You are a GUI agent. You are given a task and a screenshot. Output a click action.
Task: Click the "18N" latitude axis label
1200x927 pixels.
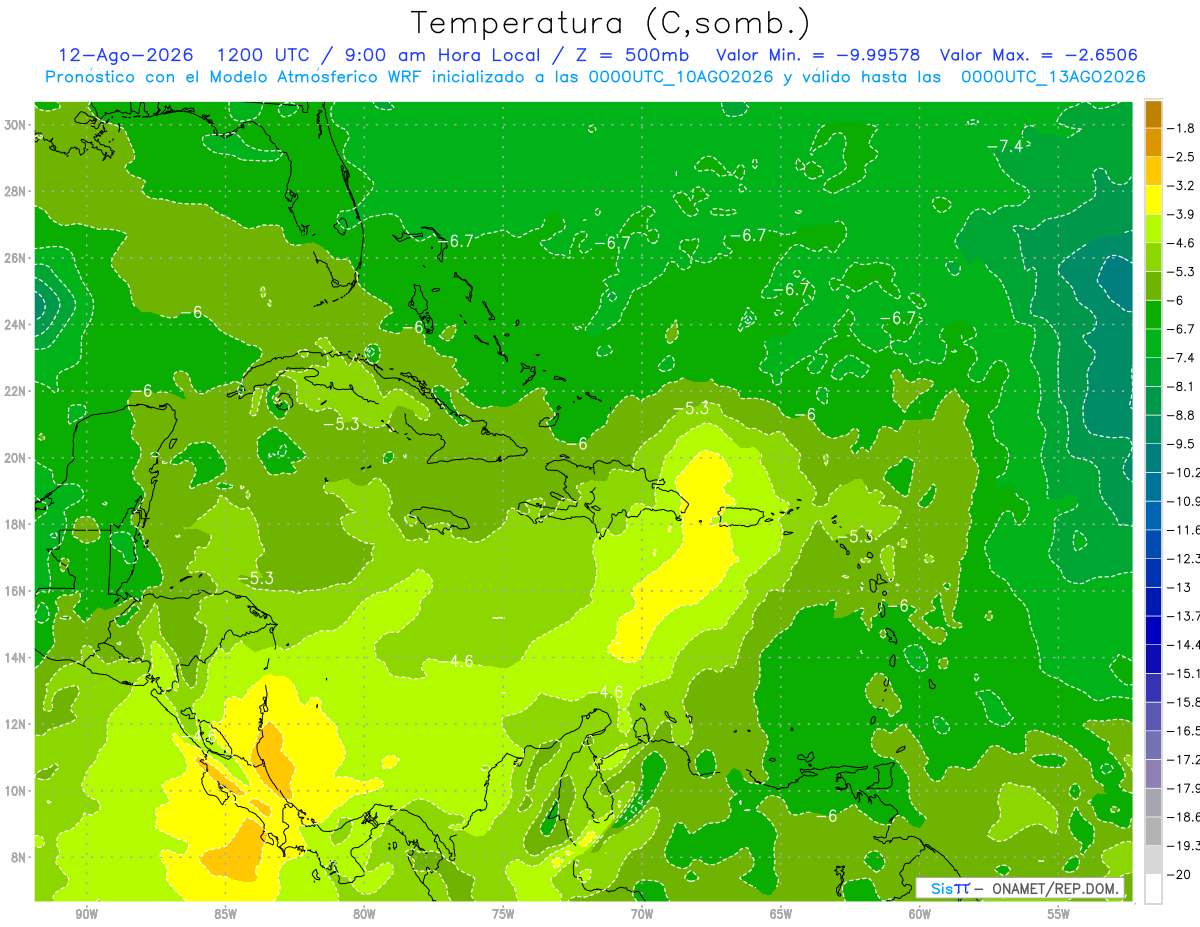pos(16,524)
